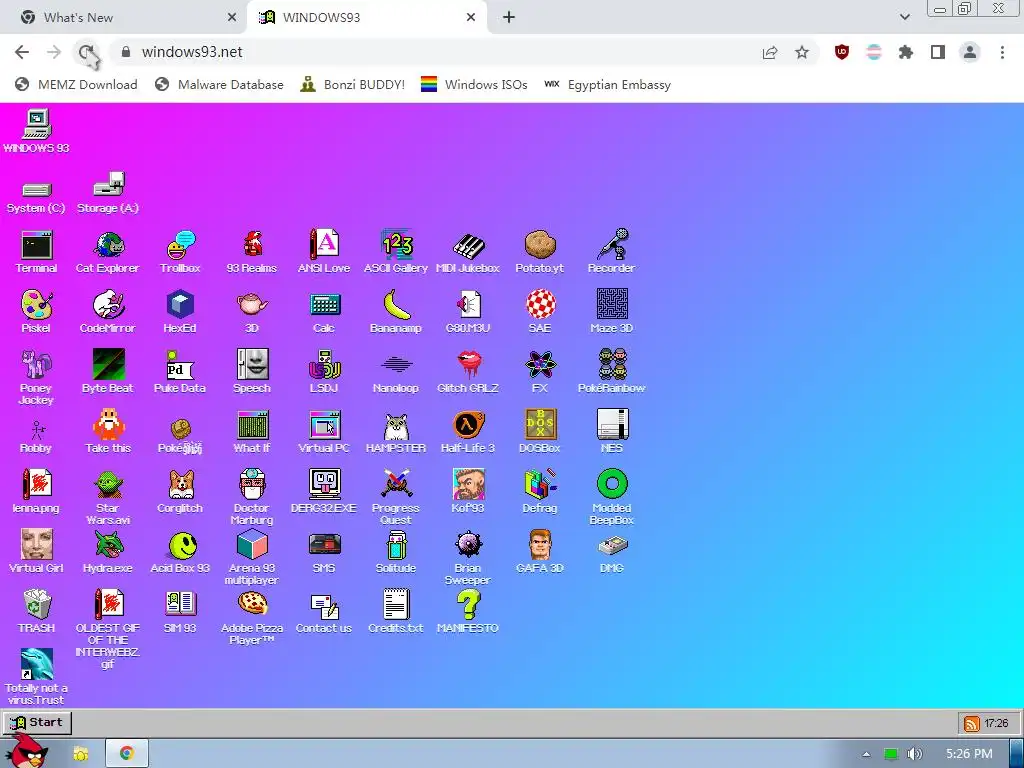
Task: Launch the Brian Sweeper icon
Action: click(x=468, y=557)
